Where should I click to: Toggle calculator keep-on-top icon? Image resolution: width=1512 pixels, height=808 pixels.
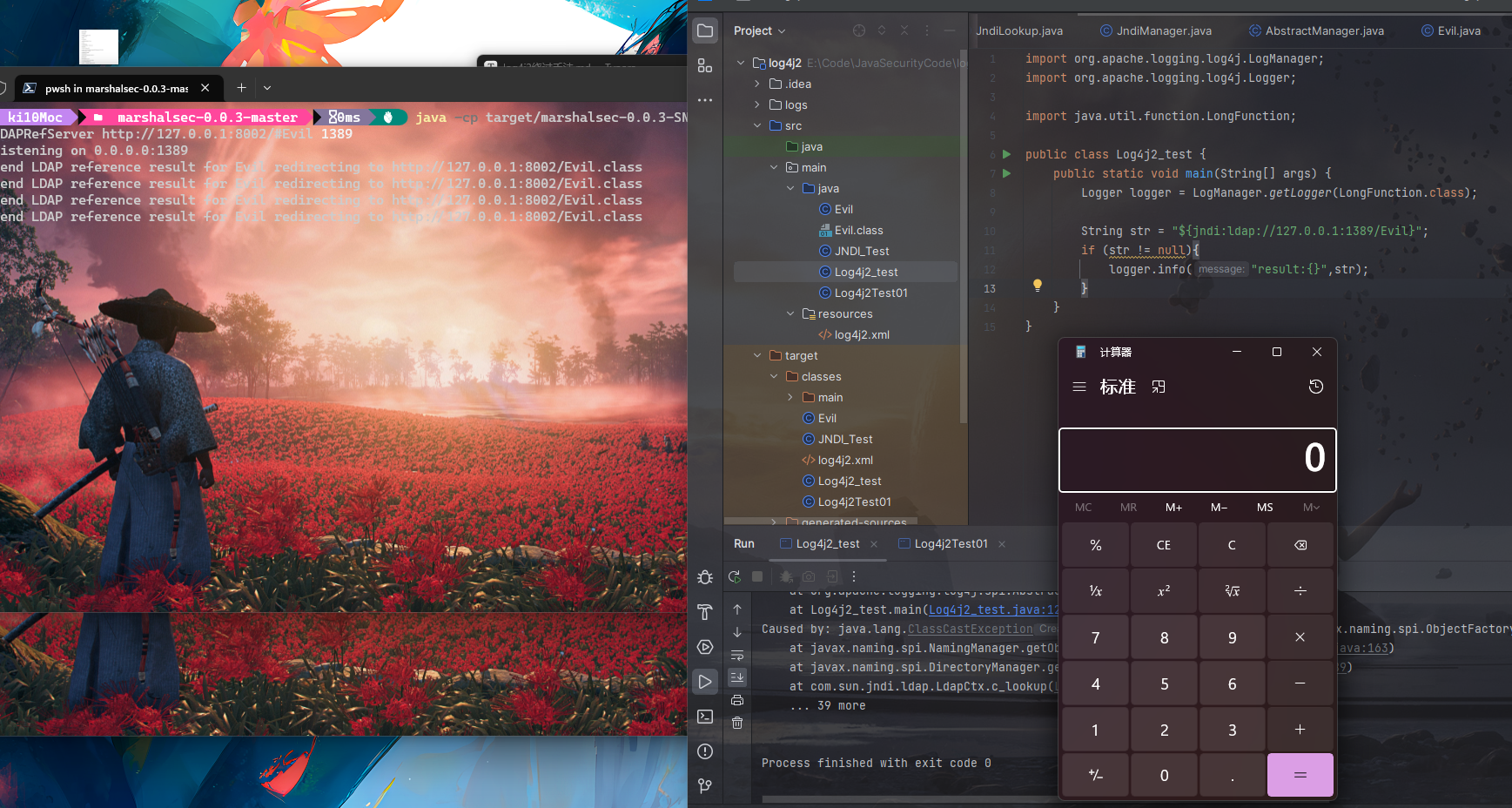(x=1159, y=387)
